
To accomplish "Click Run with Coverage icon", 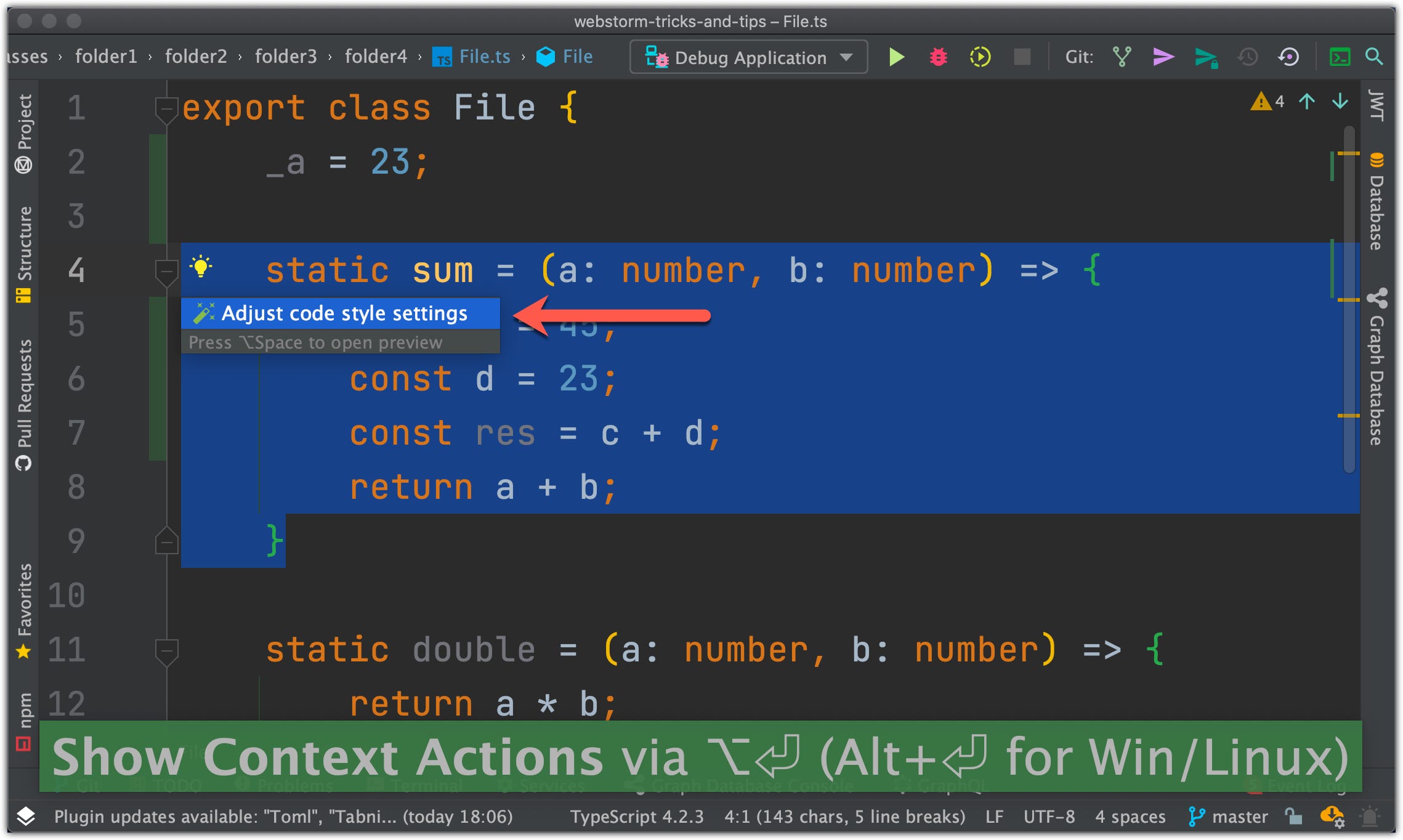I will pyautogui.click(x=980, y=57).
